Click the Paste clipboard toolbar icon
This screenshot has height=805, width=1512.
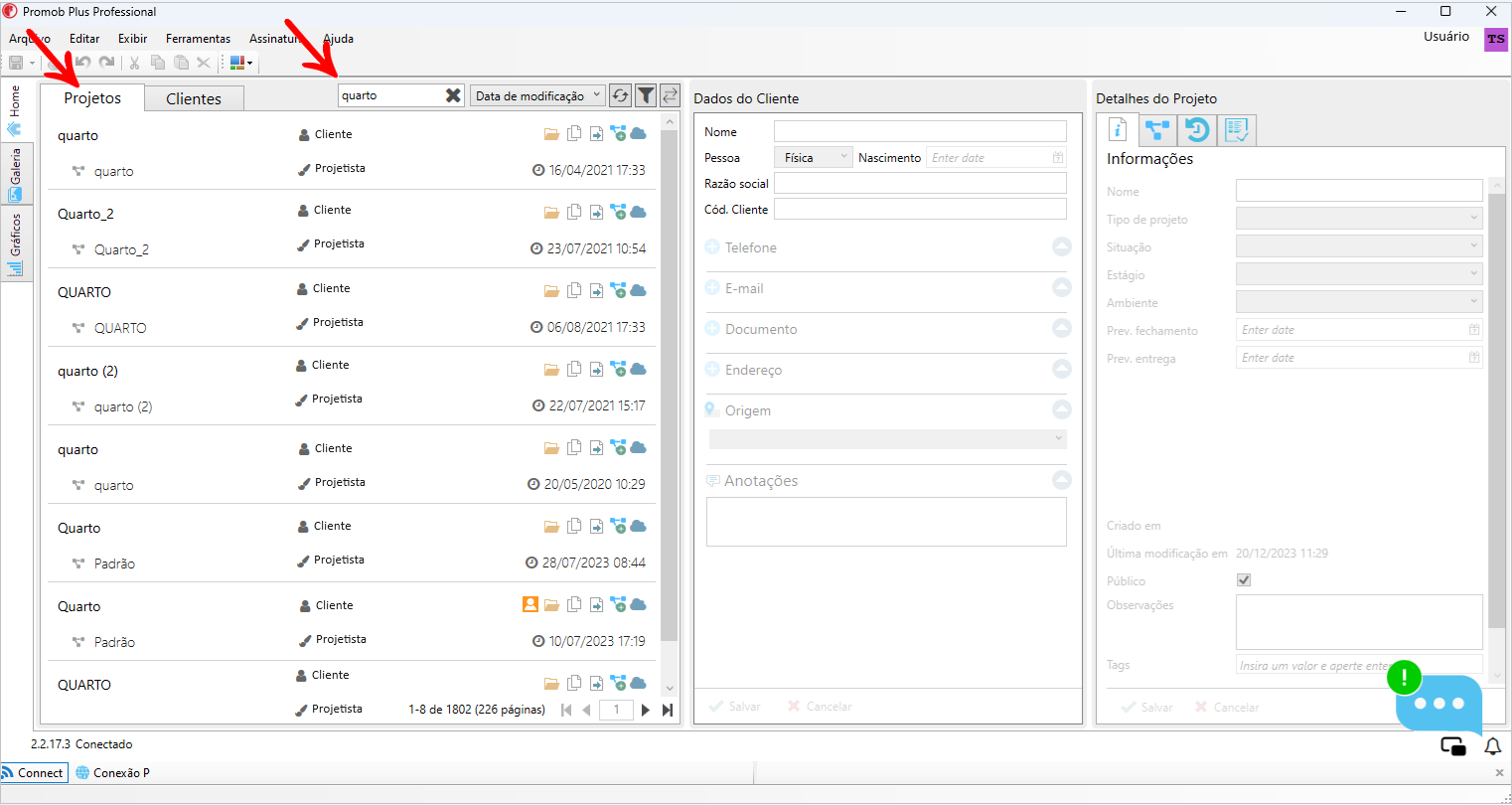pyautogui.click(x=181, y=63)
